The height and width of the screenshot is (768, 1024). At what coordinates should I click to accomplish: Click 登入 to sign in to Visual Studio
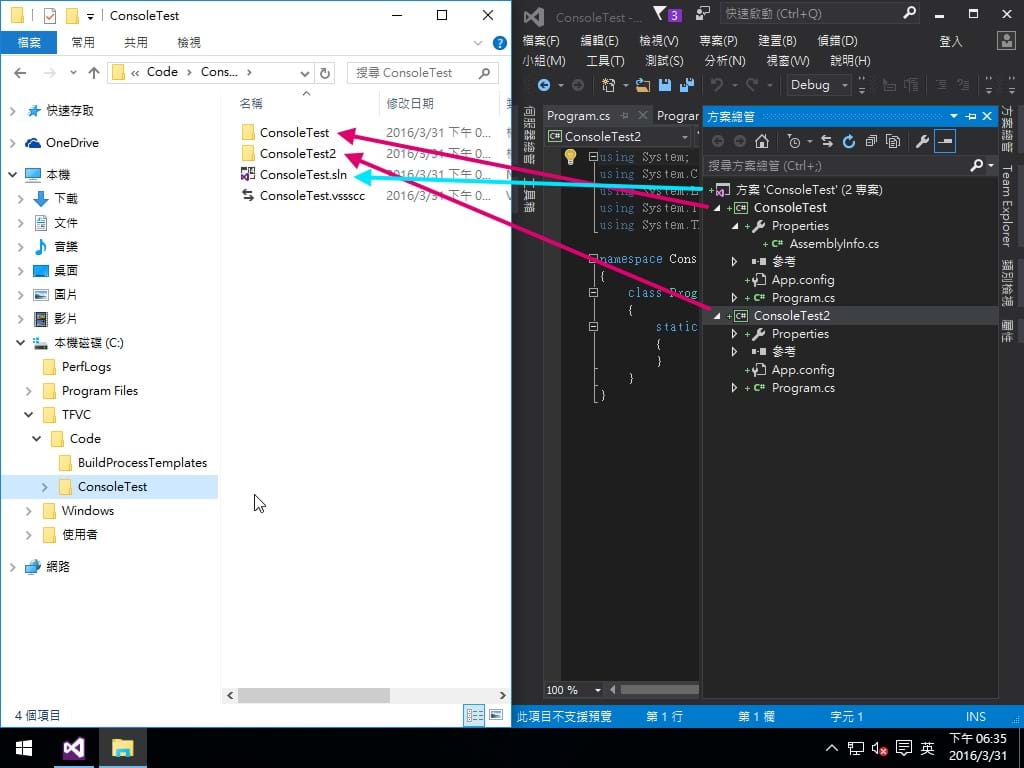[x=951, y=41]
